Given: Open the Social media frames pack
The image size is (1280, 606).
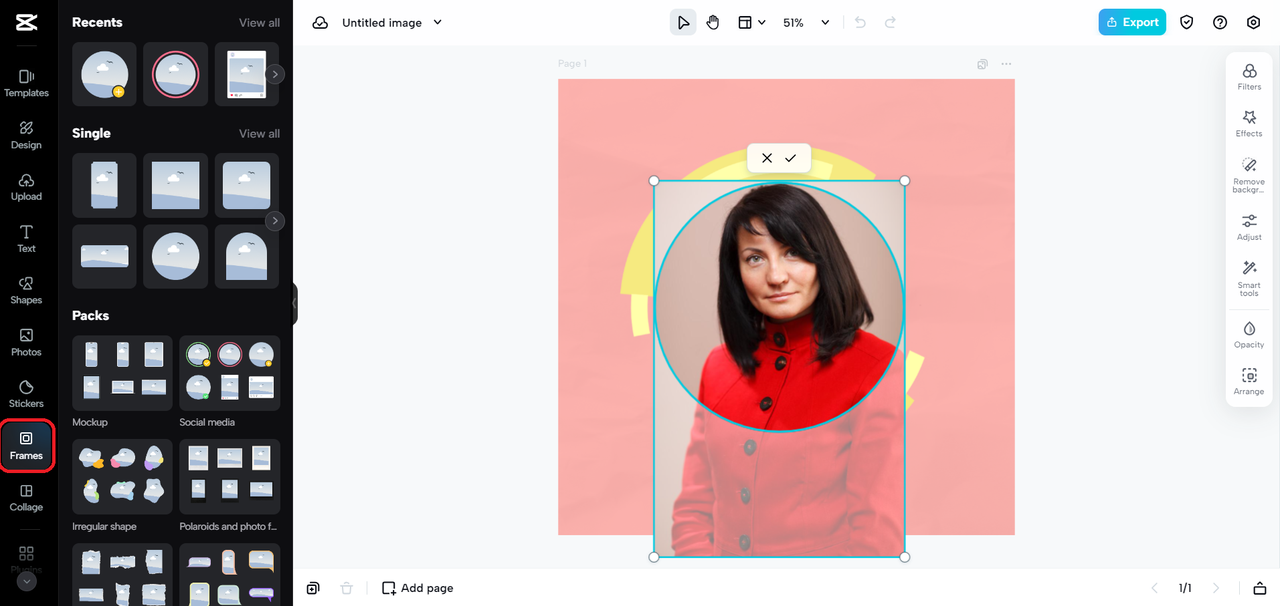Looking at the screenshot, I should 229,373.
